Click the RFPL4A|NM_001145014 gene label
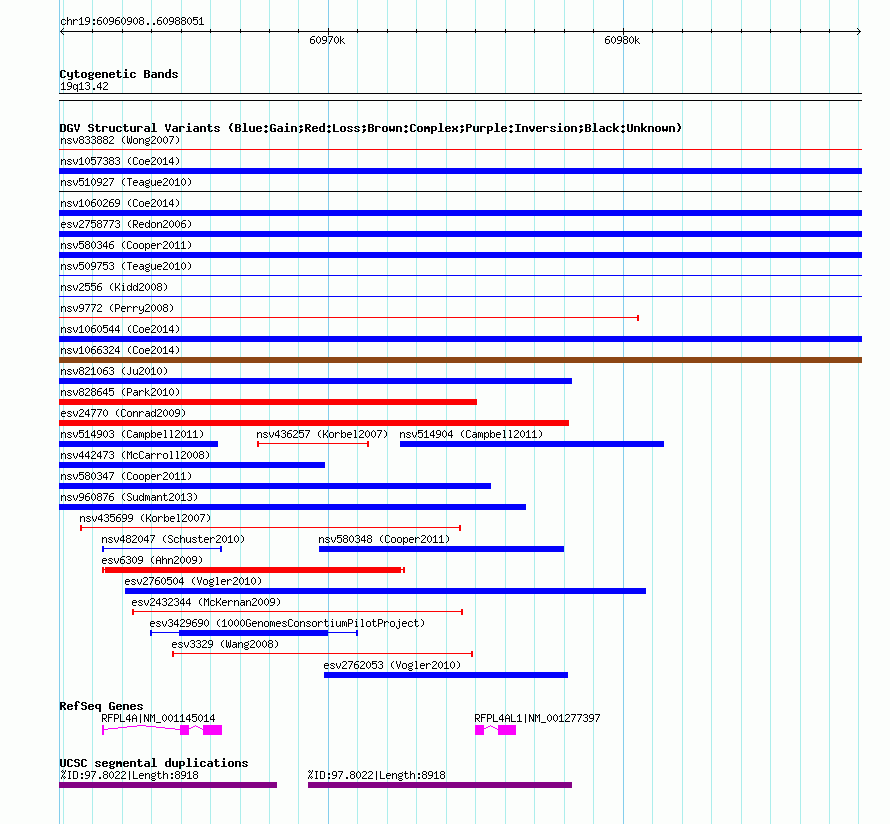Viewport: 890px width, 824px height. pos(158,718)
